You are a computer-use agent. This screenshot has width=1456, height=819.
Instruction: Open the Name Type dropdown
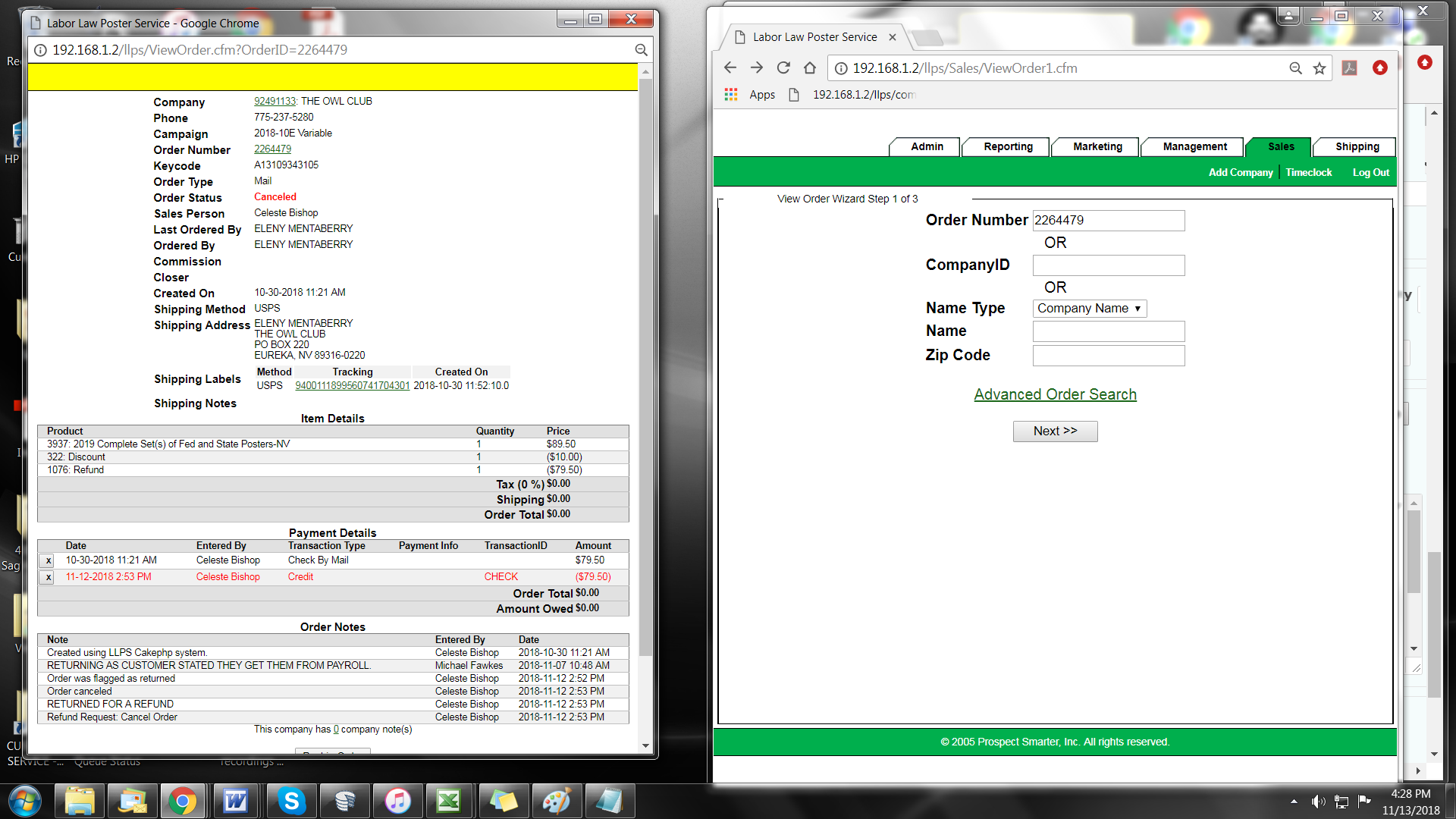[1089, 309]
